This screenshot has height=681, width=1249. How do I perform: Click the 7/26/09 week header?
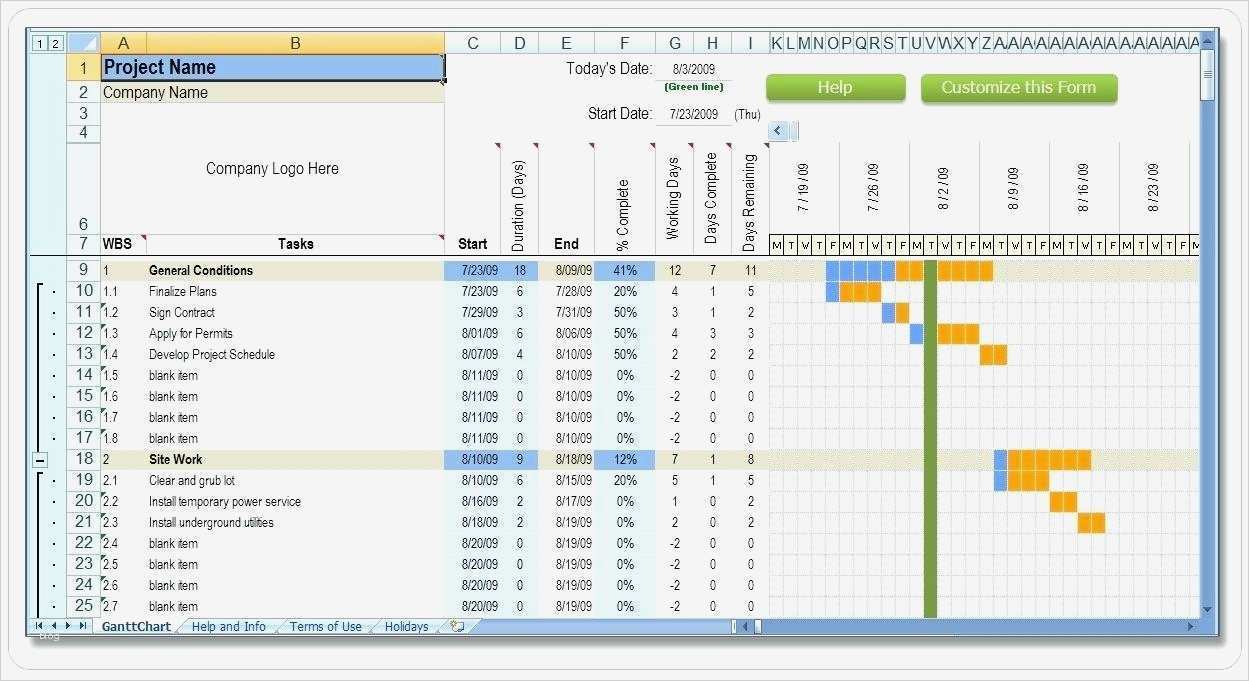coord(874,187)
